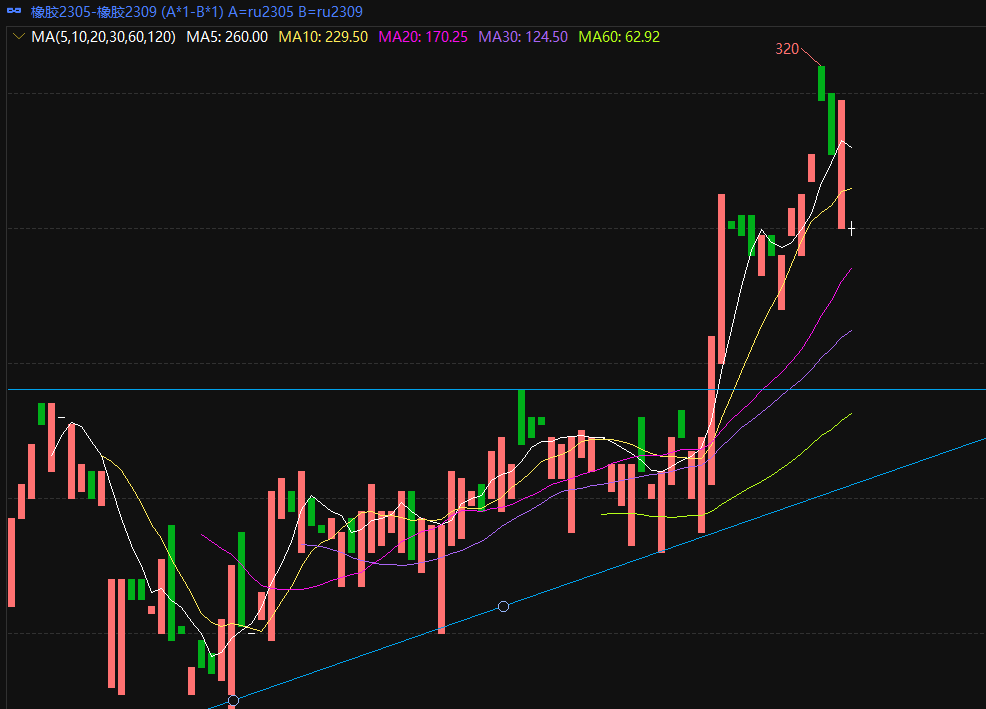Select the purple MA30: 124.50 legend value
The width and height of the screenshot is (986, 709).
pos(523,37)
